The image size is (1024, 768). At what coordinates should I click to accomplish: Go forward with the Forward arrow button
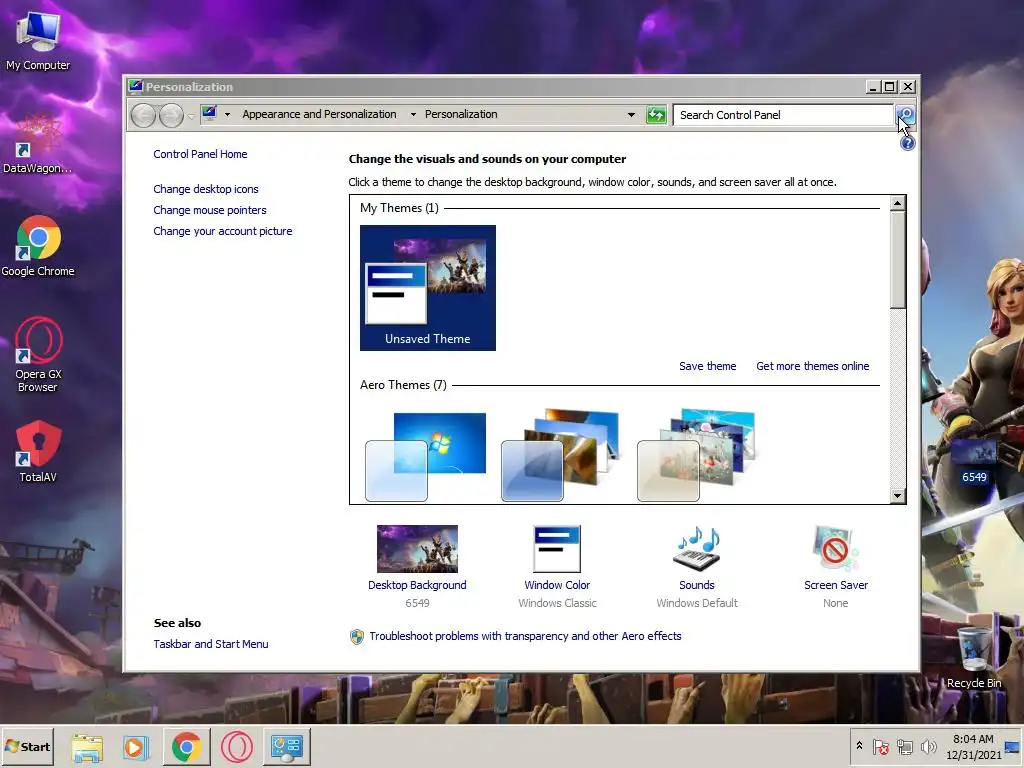tap(171, 116)
